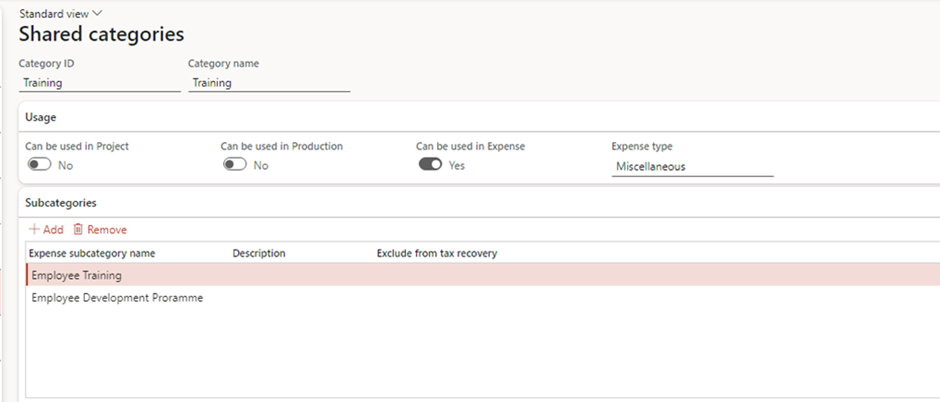Toggle Can be used in Production switch
The height and width of the screenshot is (402, 940).
tap(235, 165)
